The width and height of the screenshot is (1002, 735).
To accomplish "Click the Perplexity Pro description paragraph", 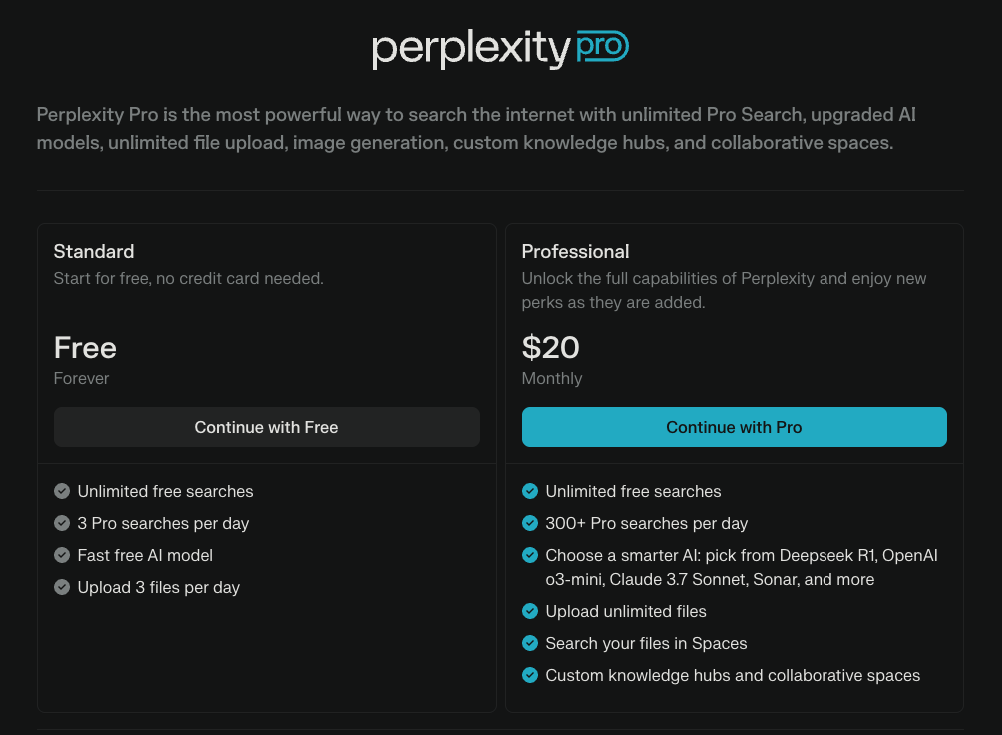I will click(476, 128).
